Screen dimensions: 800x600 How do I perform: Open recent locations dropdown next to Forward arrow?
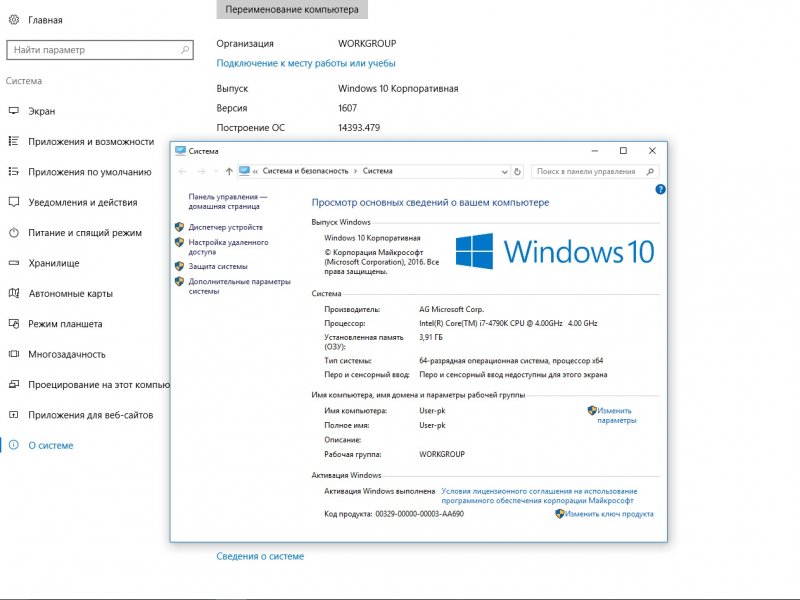[216, 171]
